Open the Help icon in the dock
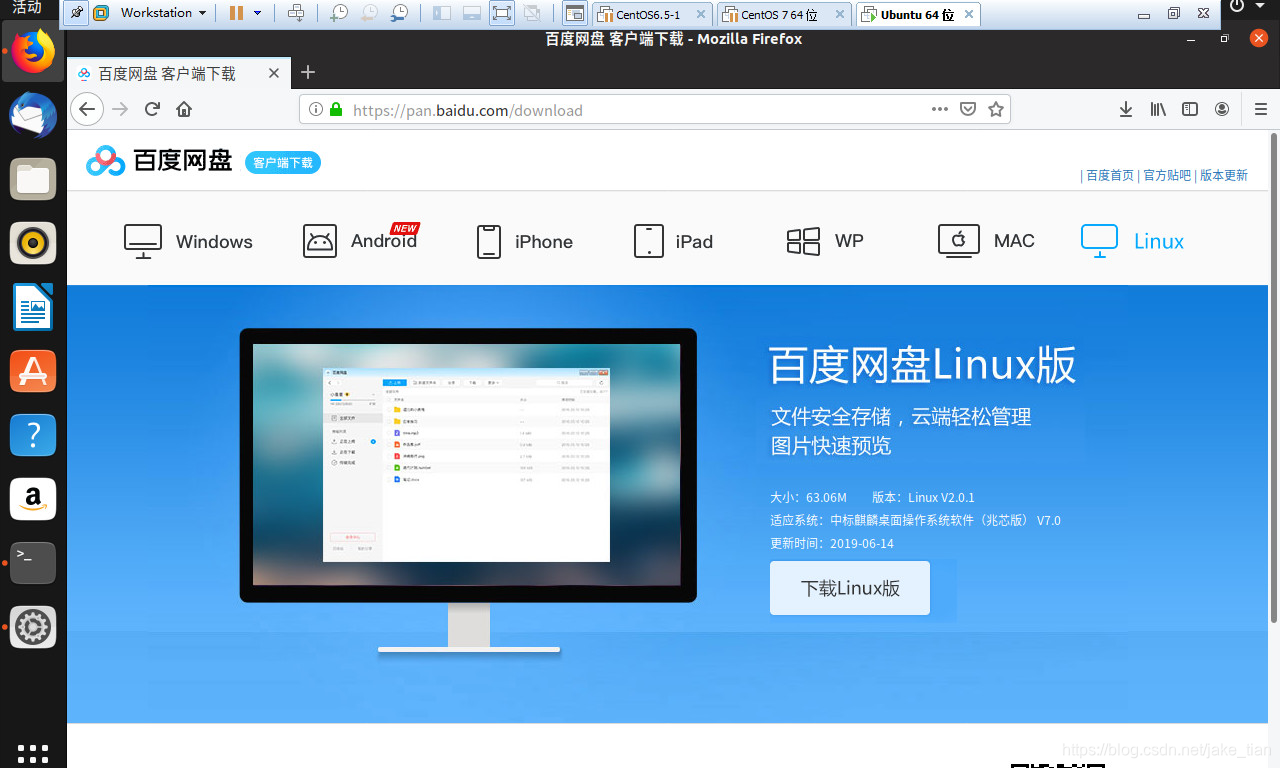The image size is (1280, 768). pyautogui.click(x=33, y=435)
